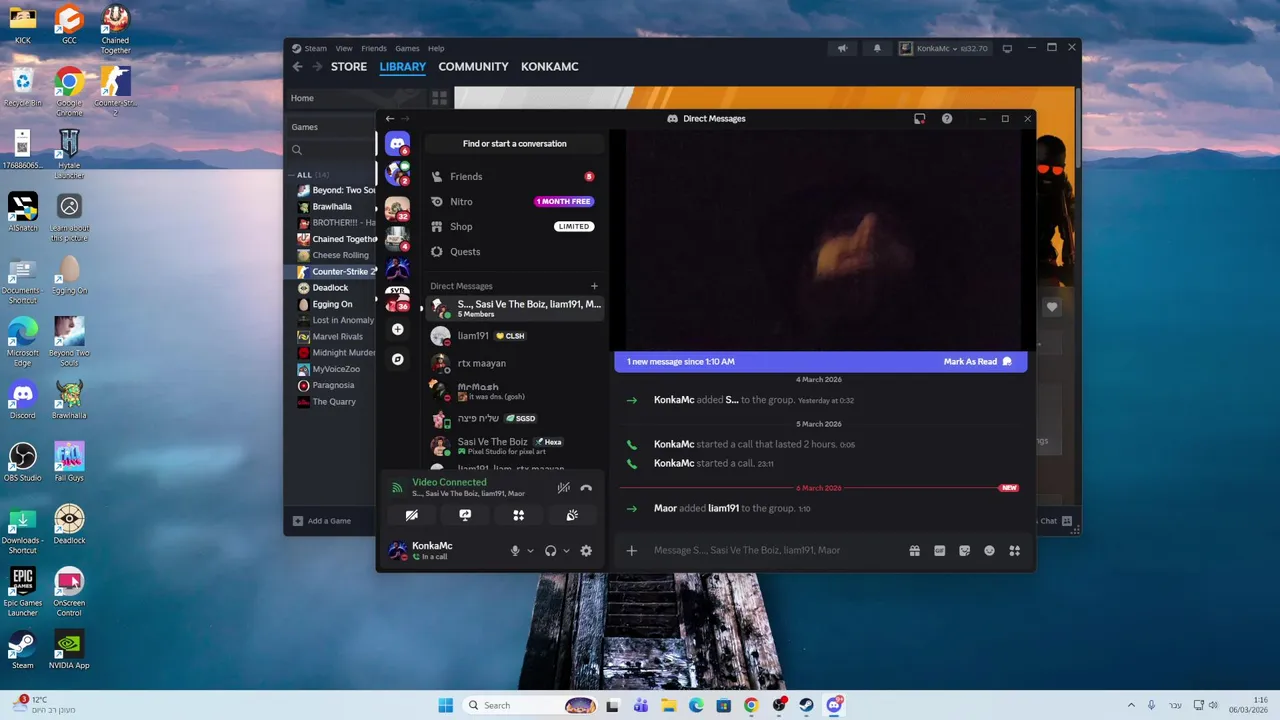Open Steam View menu
1280x720 pixels.
pos(344,48)
